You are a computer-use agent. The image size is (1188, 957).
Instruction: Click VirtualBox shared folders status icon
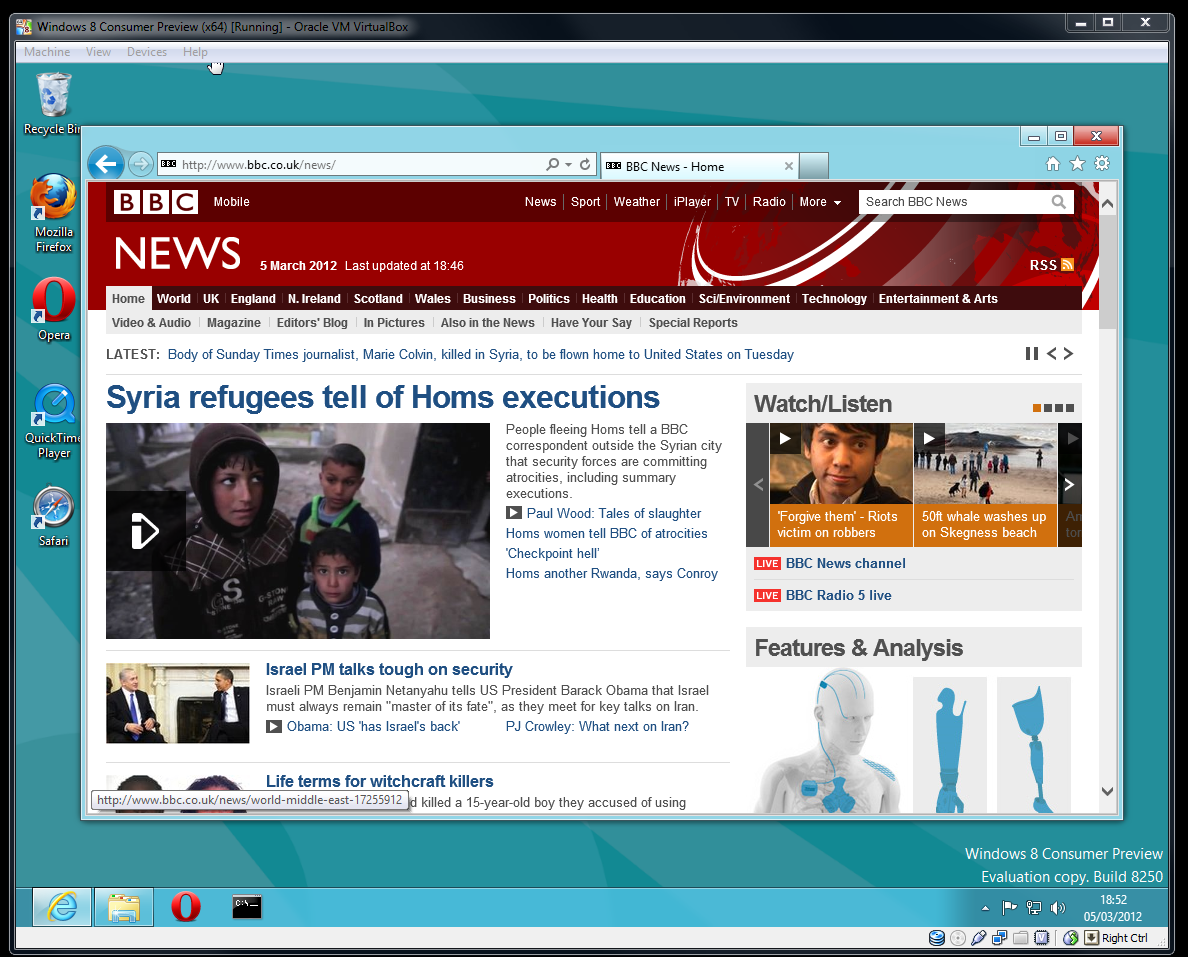click(1021, 938)
